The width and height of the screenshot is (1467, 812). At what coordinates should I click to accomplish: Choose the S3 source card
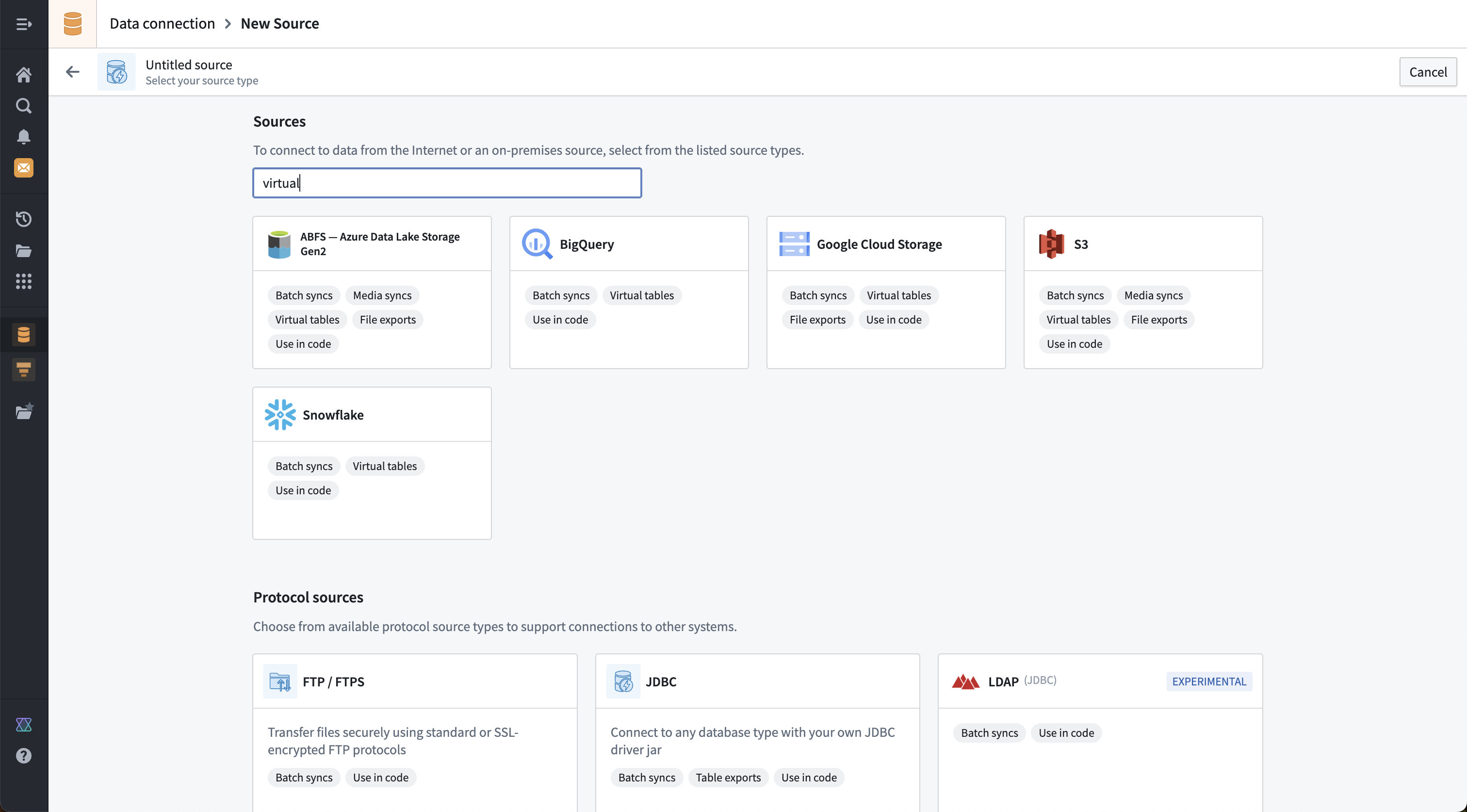pyautogui.click(x=1143, y=292)
